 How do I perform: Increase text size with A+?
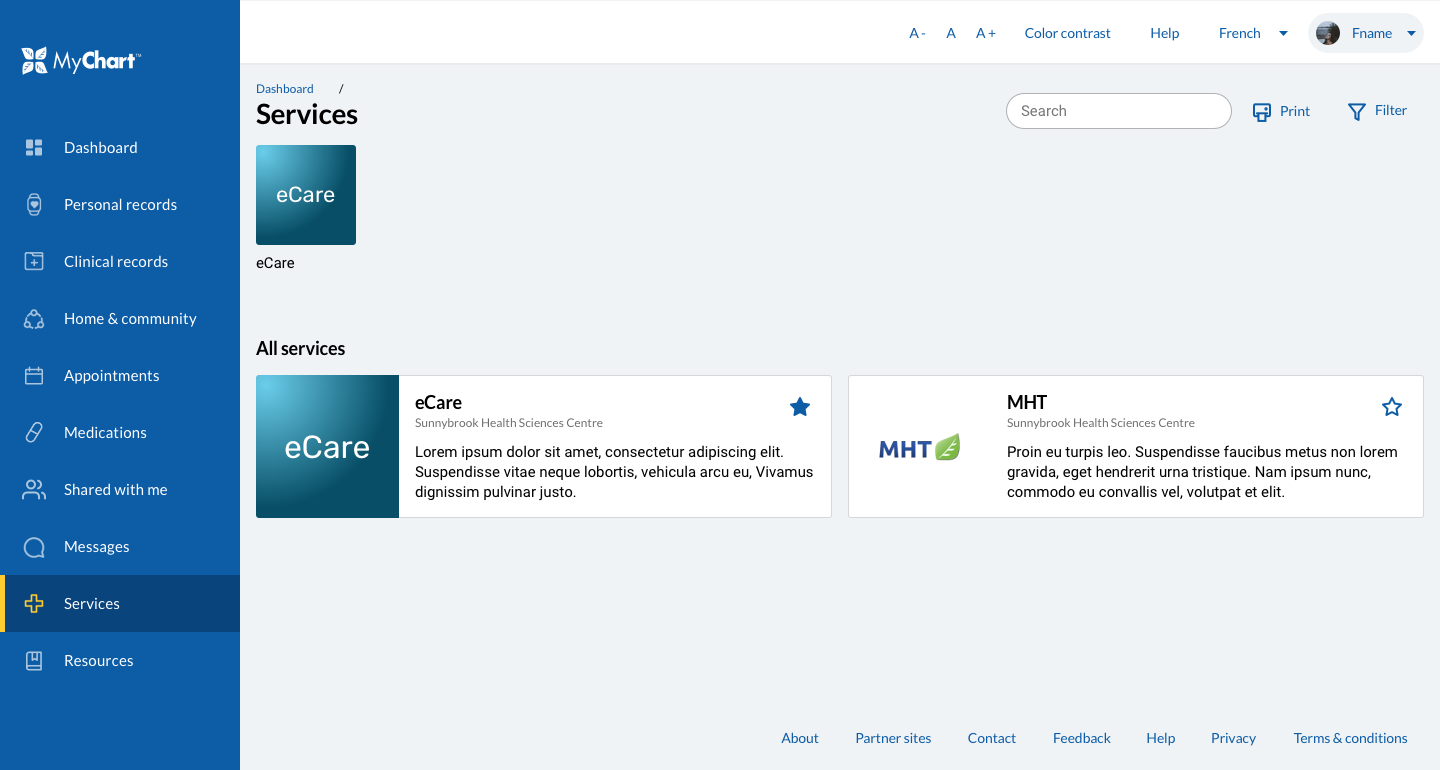pyautogui.click(x=986, y=33)
